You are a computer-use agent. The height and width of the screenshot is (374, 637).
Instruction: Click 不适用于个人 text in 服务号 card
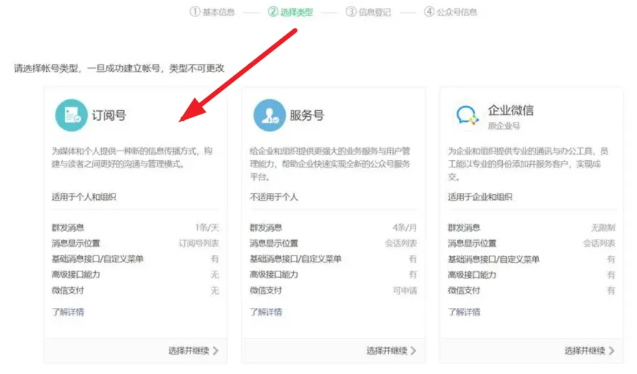274,197
